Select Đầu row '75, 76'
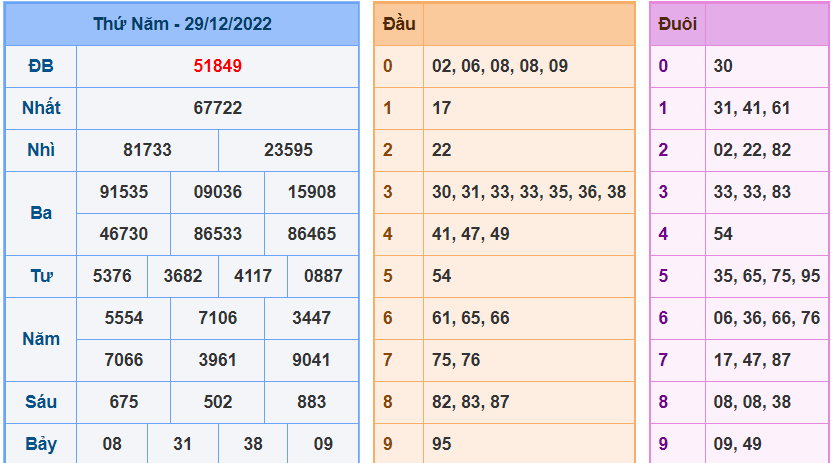Viewport: 831px width, 463px height. click(456, 360)
